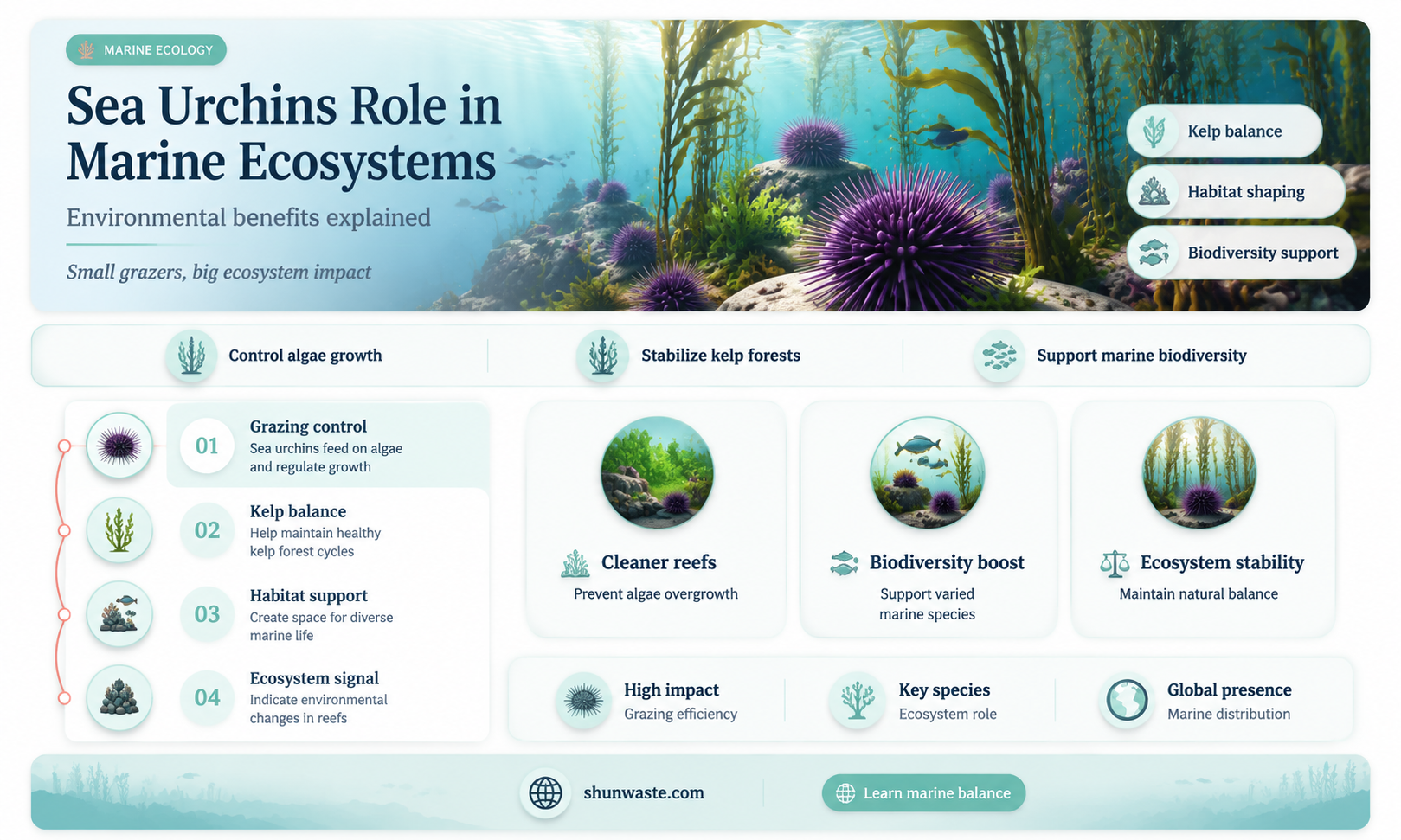
Task: Open the Cleaner reefs circular thumbnail
Action: click(657, 473)
